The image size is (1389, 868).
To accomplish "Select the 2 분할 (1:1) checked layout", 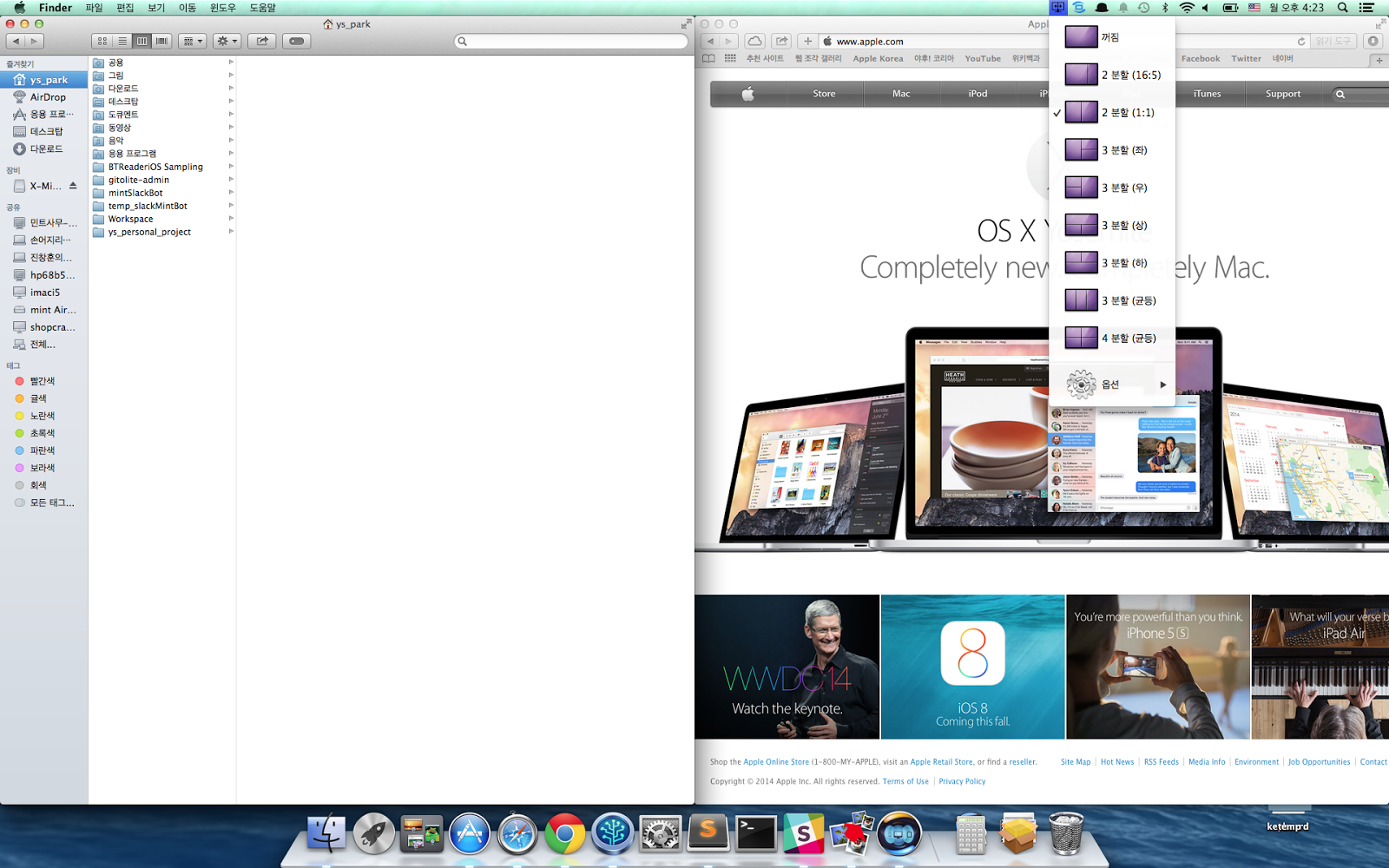I will point(1128,112).
